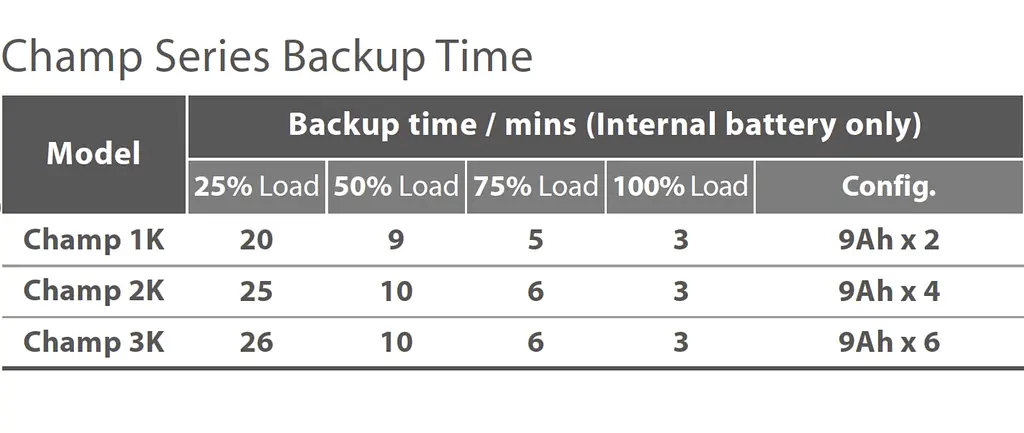Select Champ 3K's 25% load value 26
The width and height of the screenshot is (1024, 433).
point(257,342)
